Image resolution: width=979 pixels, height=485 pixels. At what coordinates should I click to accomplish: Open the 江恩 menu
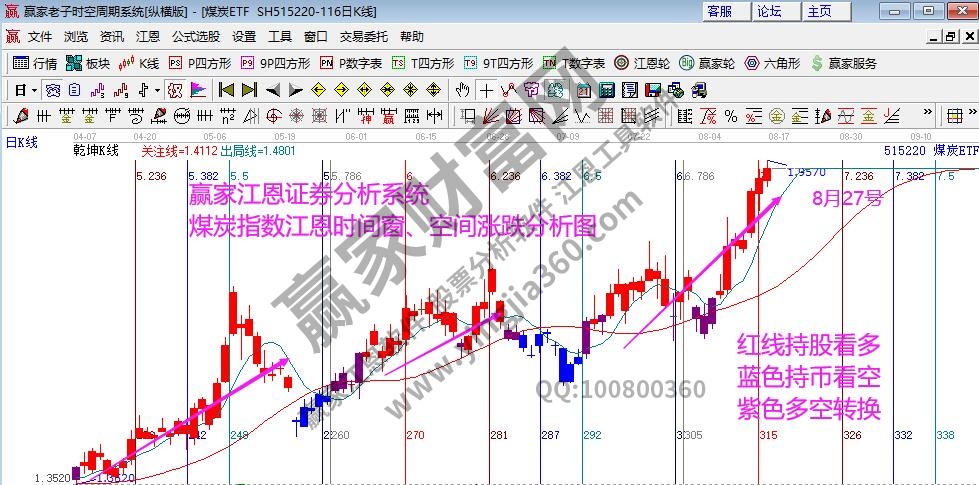coord(147,36)
